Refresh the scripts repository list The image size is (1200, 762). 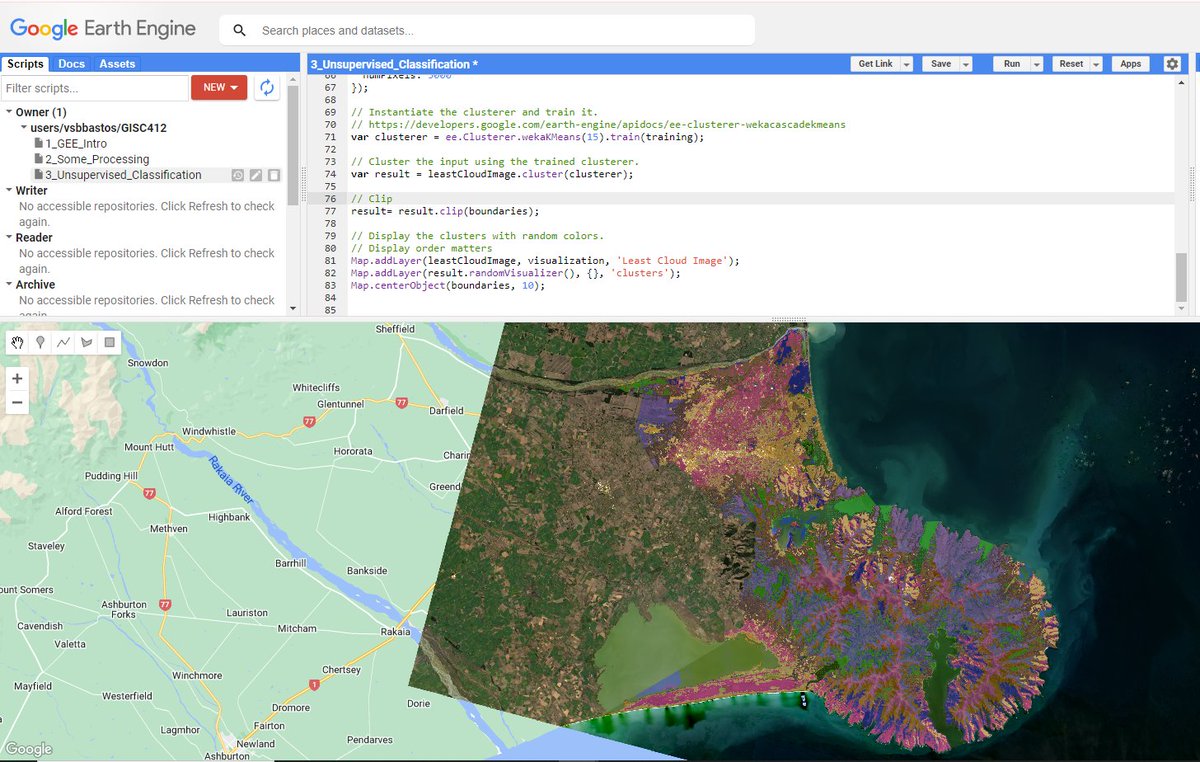(266, 87)
